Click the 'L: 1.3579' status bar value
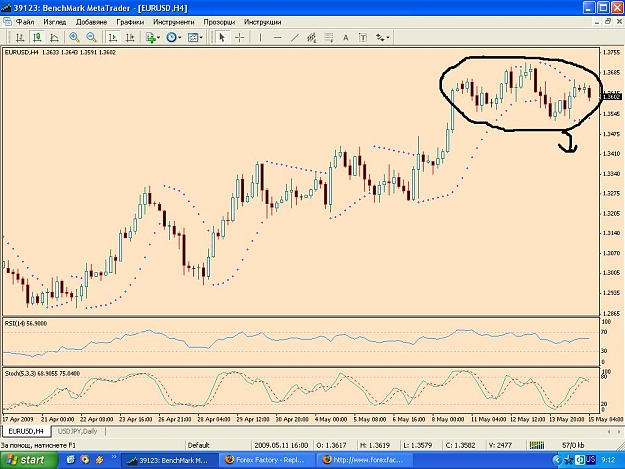625x469 pixels. (x=417, y=445)
